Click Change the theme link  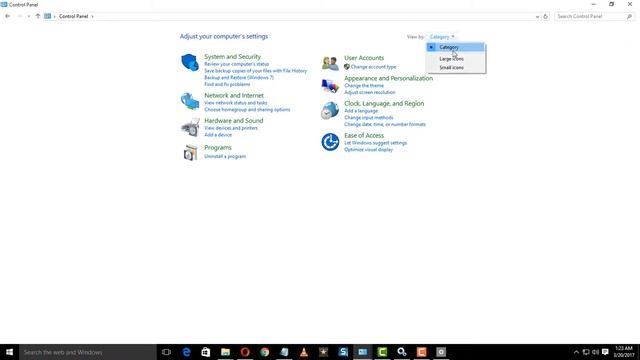click(x=364, y=86)
